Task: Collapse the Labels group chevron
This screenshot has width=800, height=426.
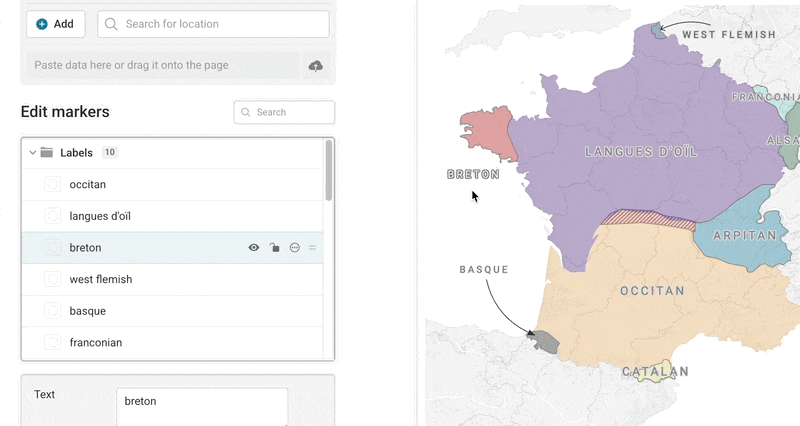Action: pos(33,153)
